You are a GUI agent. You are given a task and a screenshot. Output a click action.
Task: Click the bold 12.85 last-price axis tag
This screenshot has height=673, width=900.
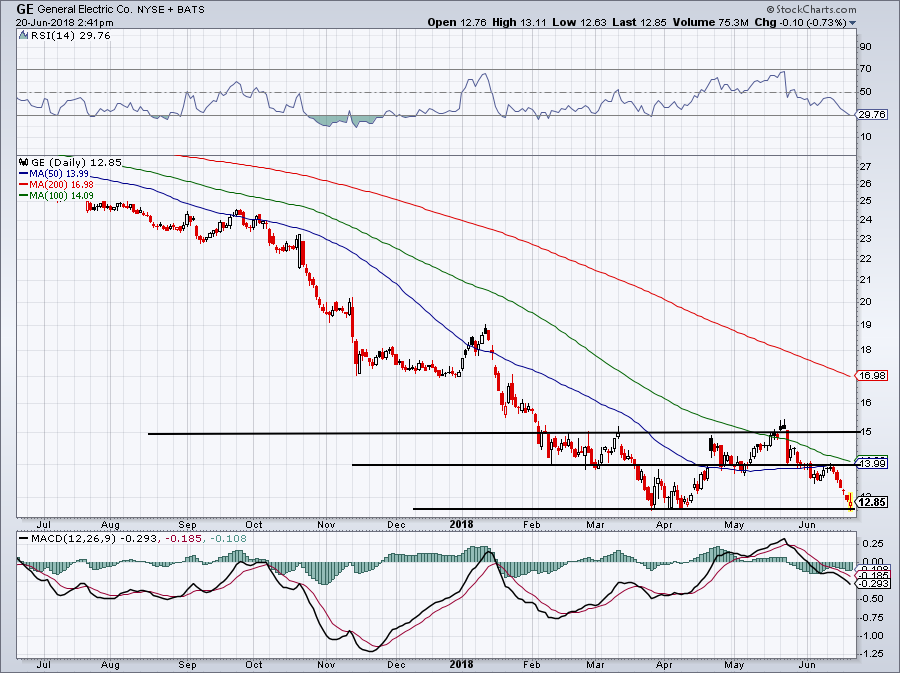coord(872,502)
